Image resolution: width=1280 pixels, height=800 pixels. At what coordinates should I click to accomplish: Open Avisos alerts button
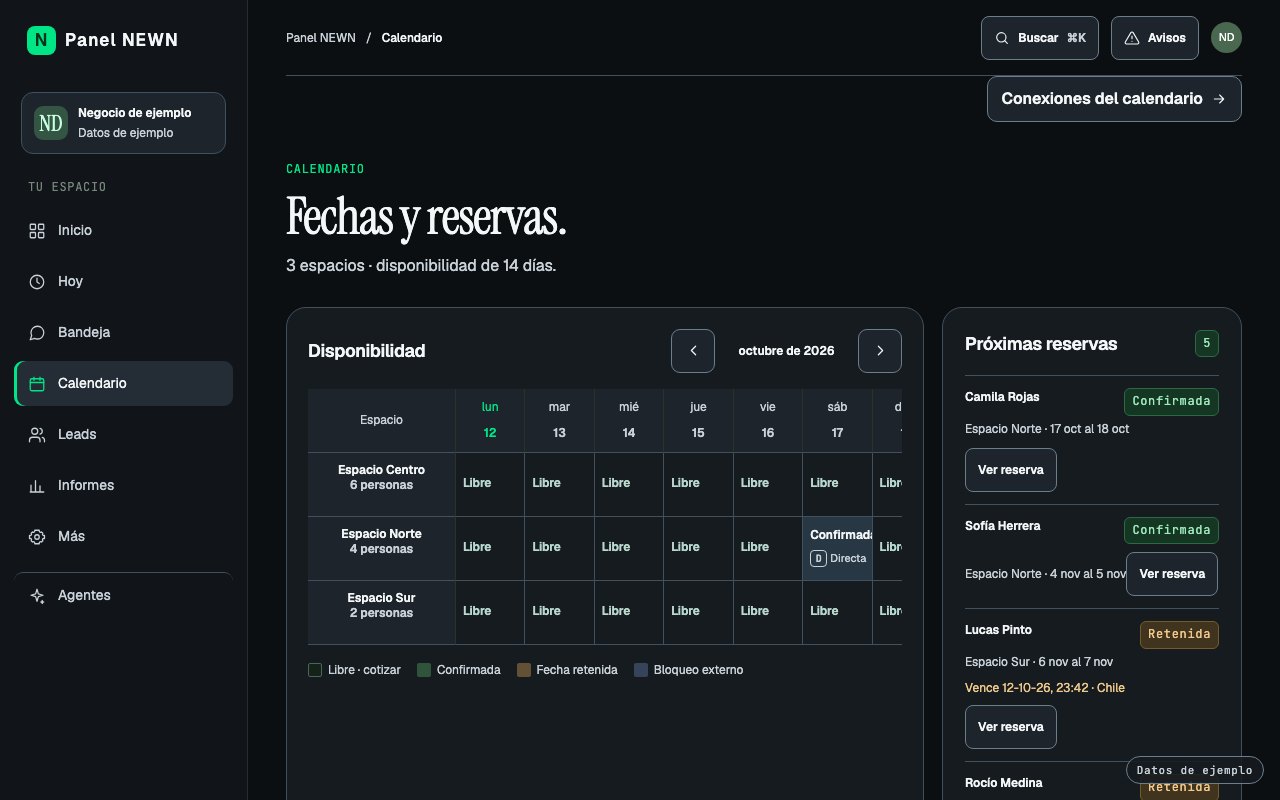[1155, 38]
